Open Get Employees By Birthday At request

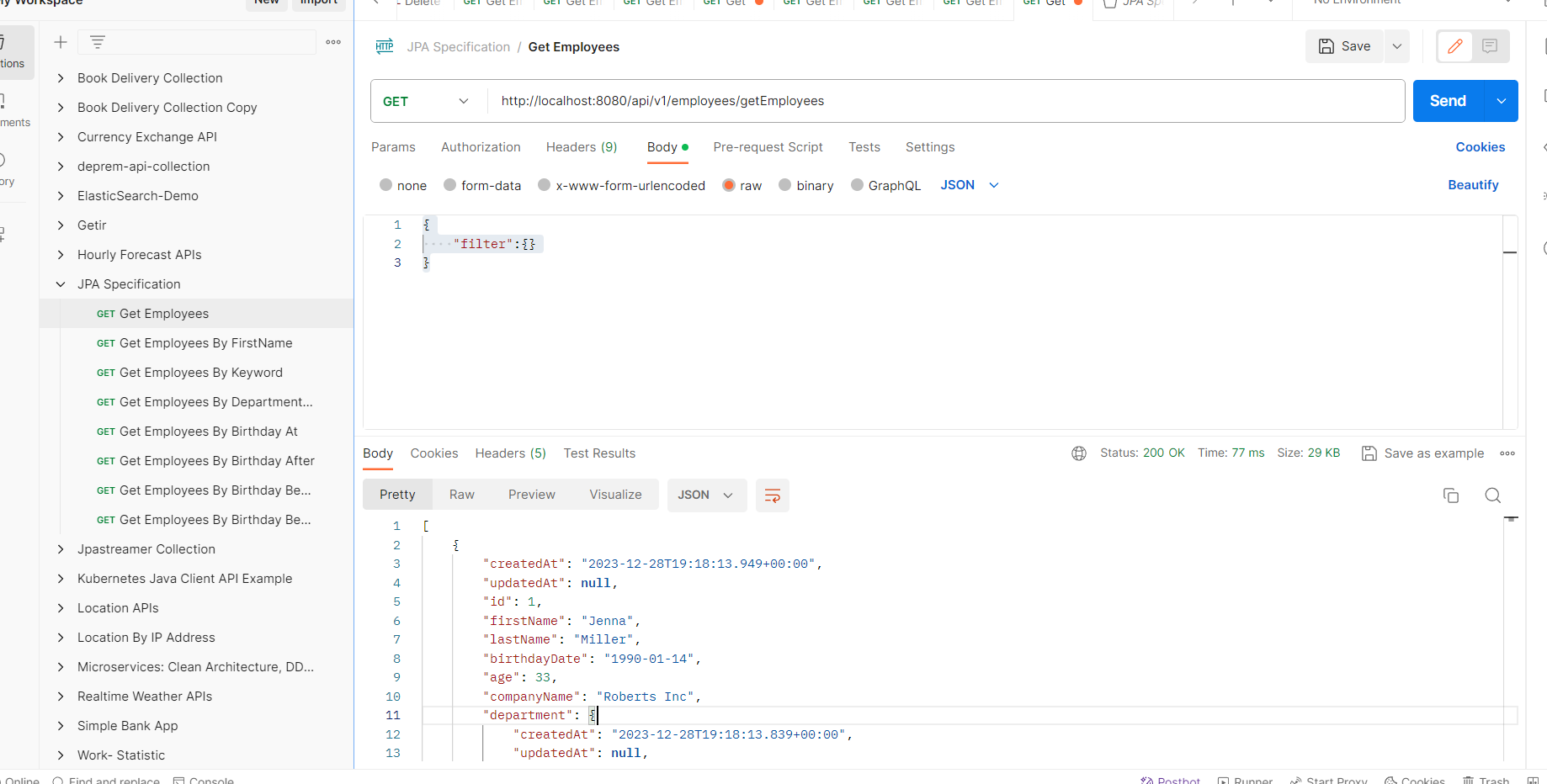tap(209, 432)
